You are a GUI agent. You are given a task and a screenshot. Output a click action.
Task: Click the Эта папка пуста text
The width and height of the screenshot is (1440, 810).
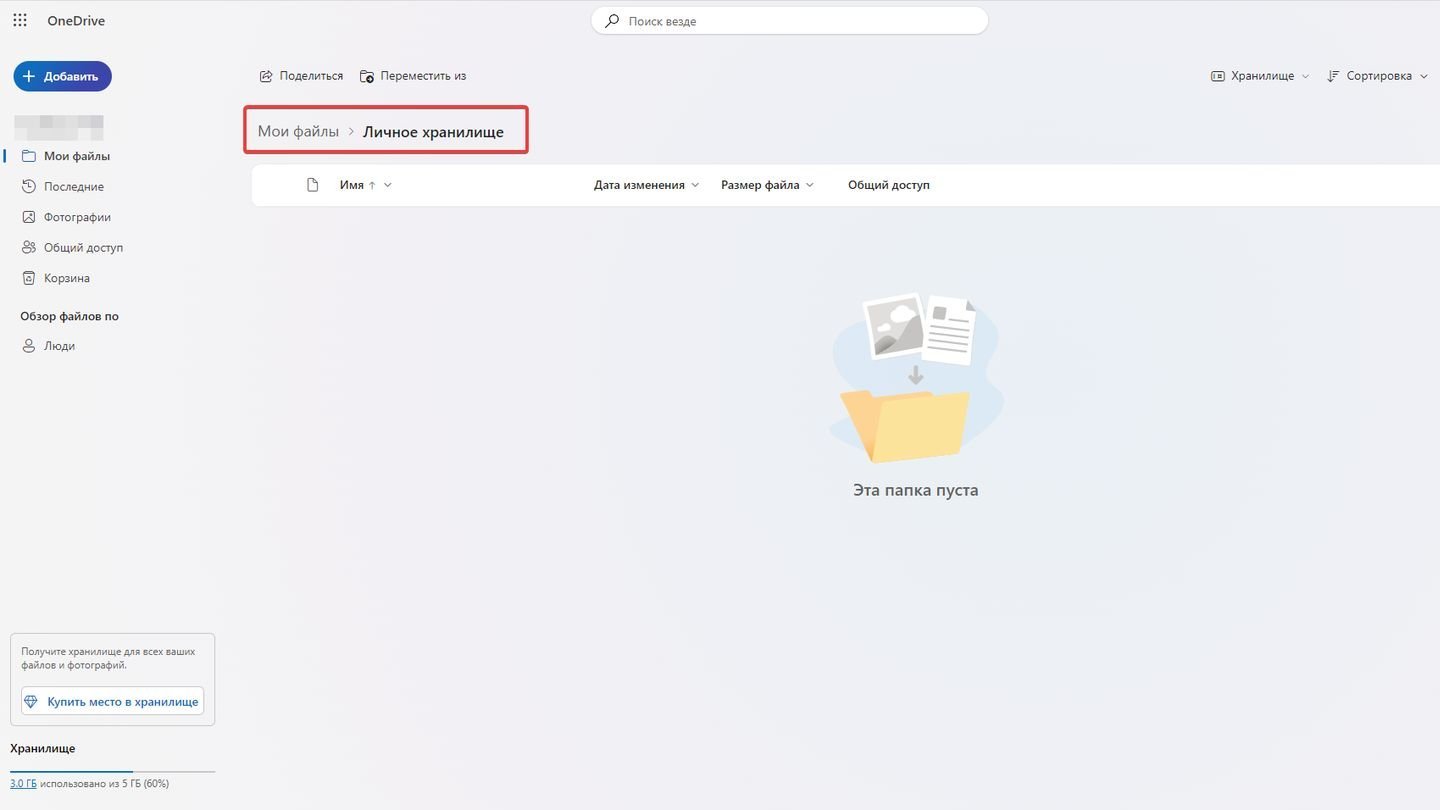[915, 490]
